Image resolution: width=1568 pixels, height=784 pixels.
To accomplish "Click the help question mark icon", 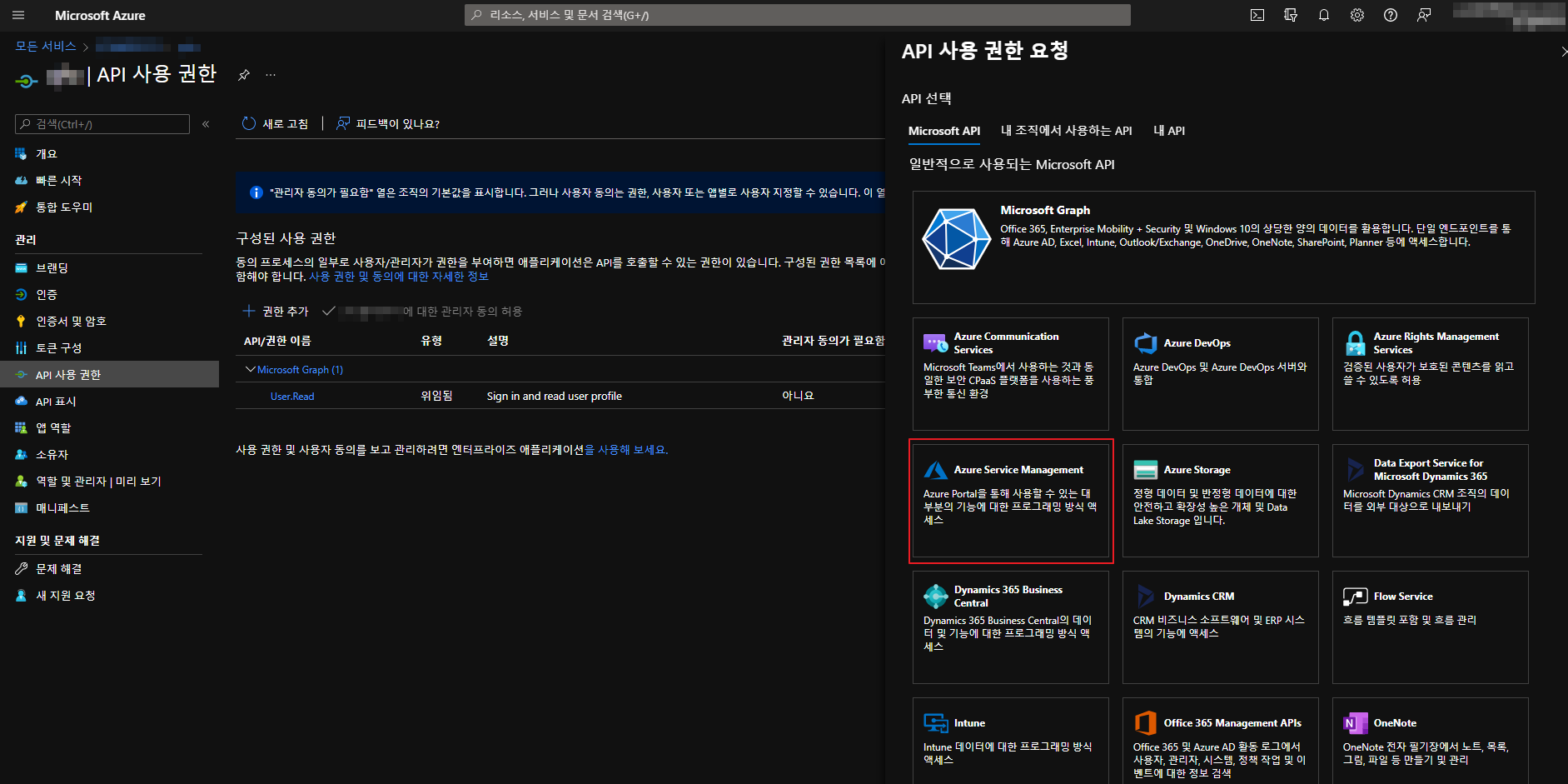I will coord(1391,15).
